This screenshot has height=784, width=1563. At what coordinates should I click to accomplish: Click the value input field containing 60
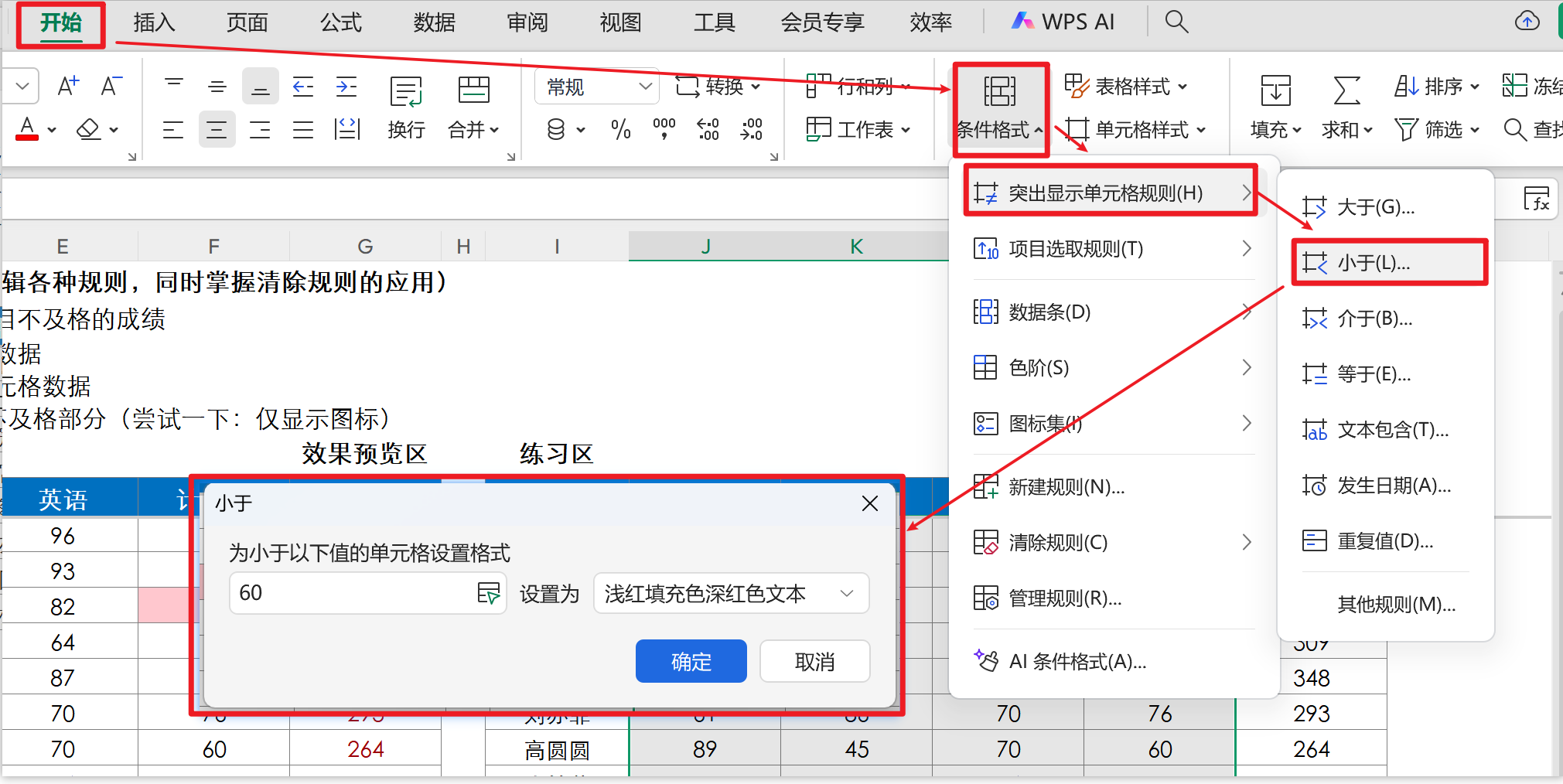[x=352, y=593]
